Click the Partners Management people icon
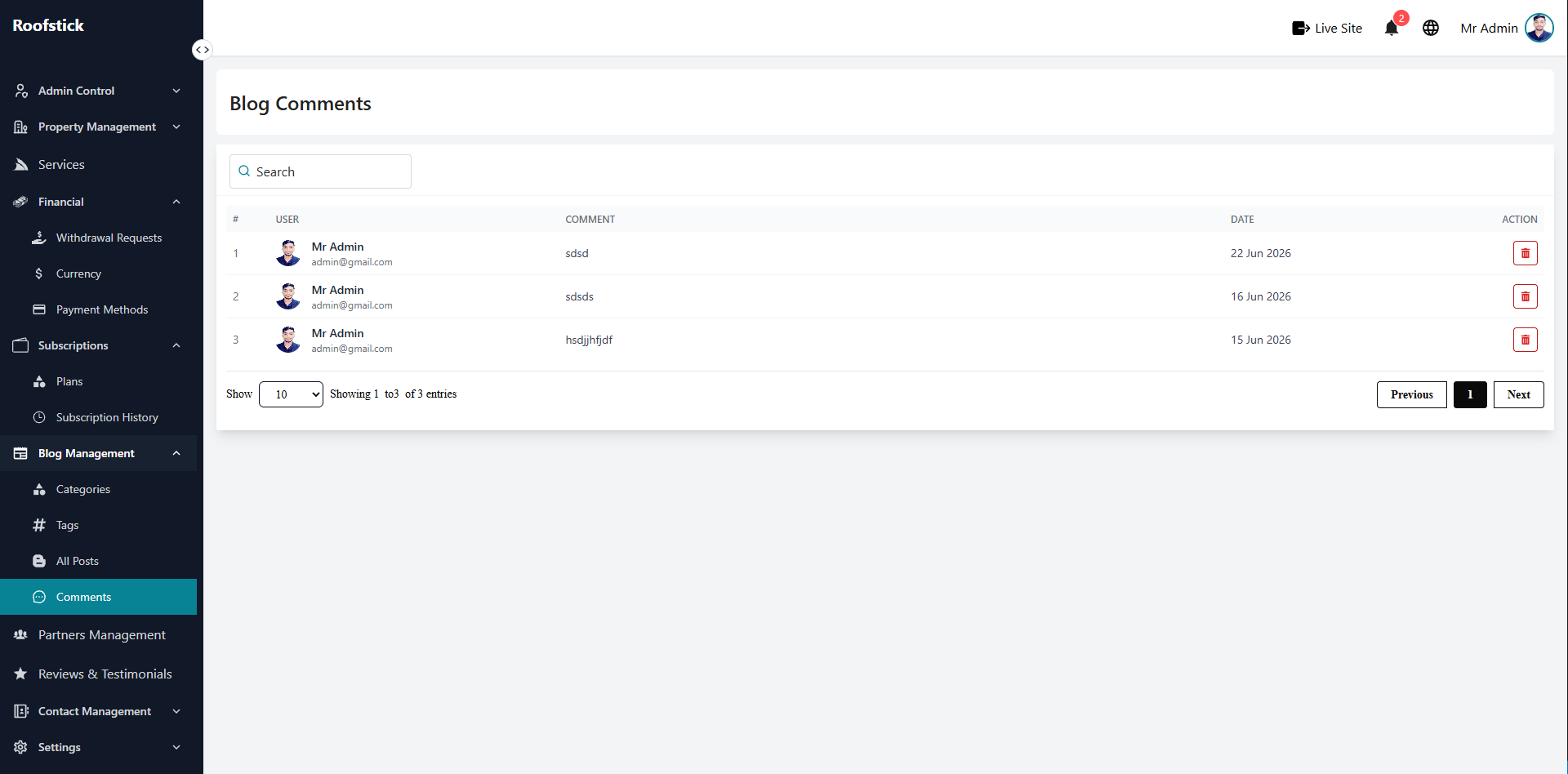Screen dimensions: 1568x774 21,634
